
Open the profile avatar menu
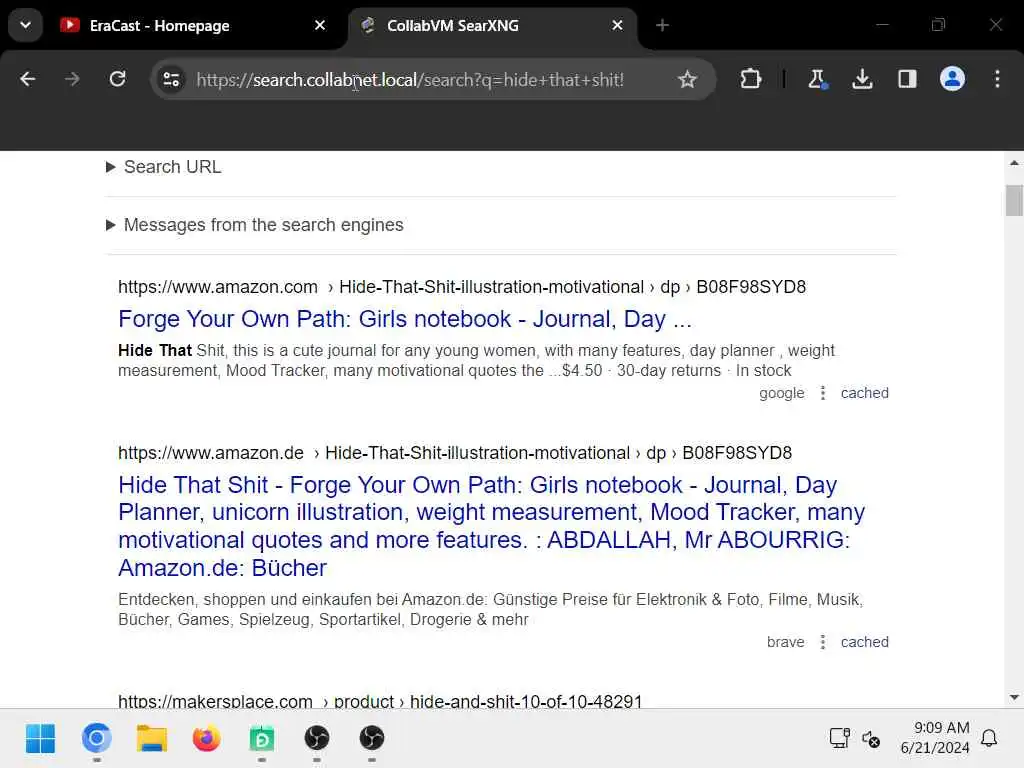pos(952,79)
